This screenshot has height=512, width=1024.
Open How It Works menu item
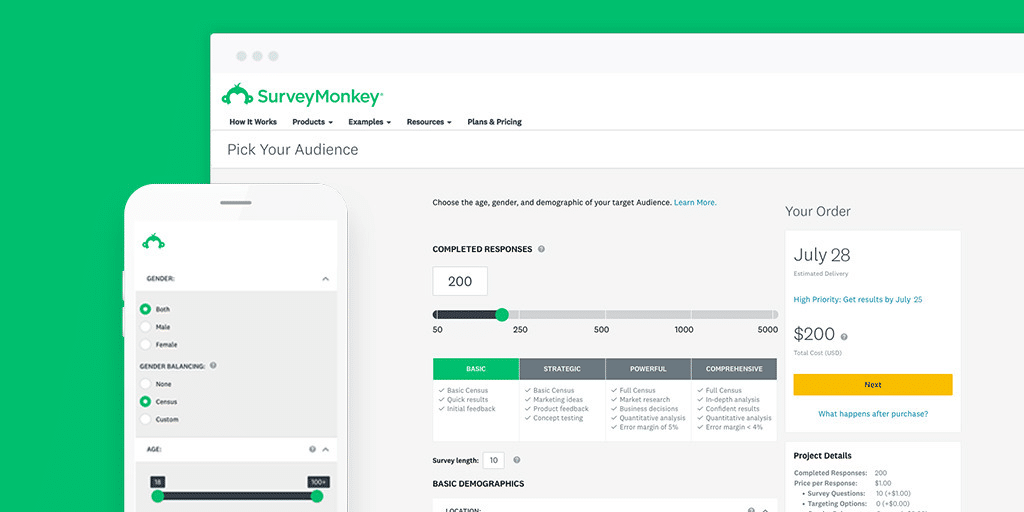253,121
